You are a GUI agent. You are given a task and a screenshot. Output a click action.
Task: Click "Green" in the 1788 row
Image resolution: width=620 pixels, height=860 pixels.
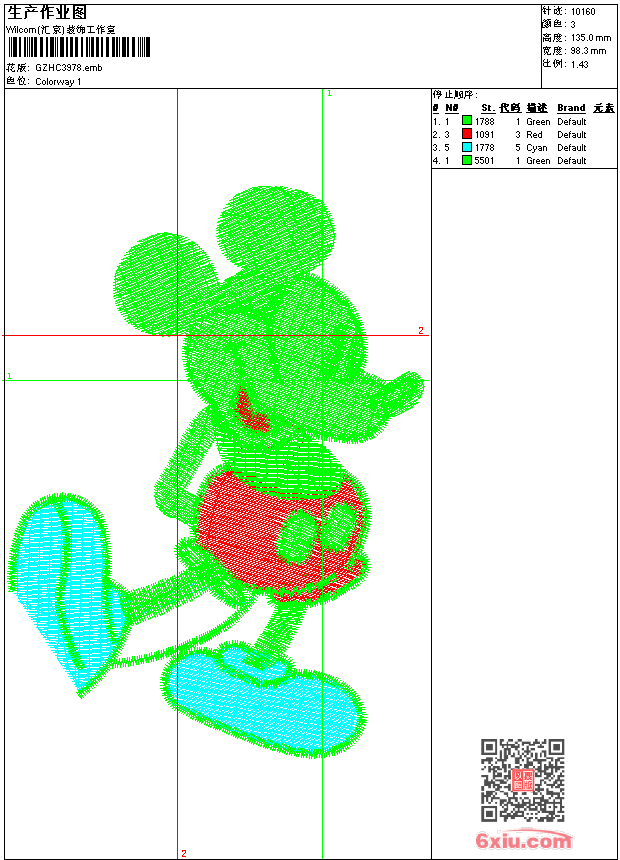pyautogui.click(x=538, y=121)
